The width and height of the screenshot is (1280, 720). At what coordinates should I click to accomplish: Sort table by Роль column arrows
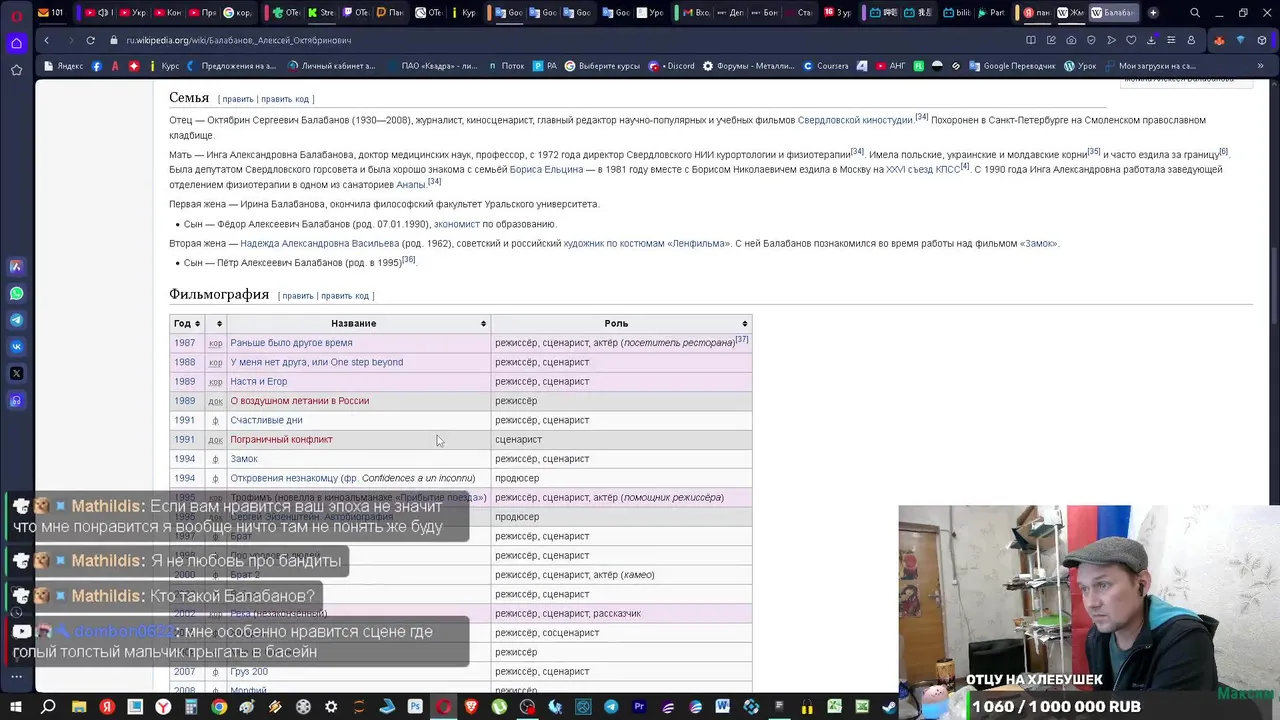(x=744, y=324)
